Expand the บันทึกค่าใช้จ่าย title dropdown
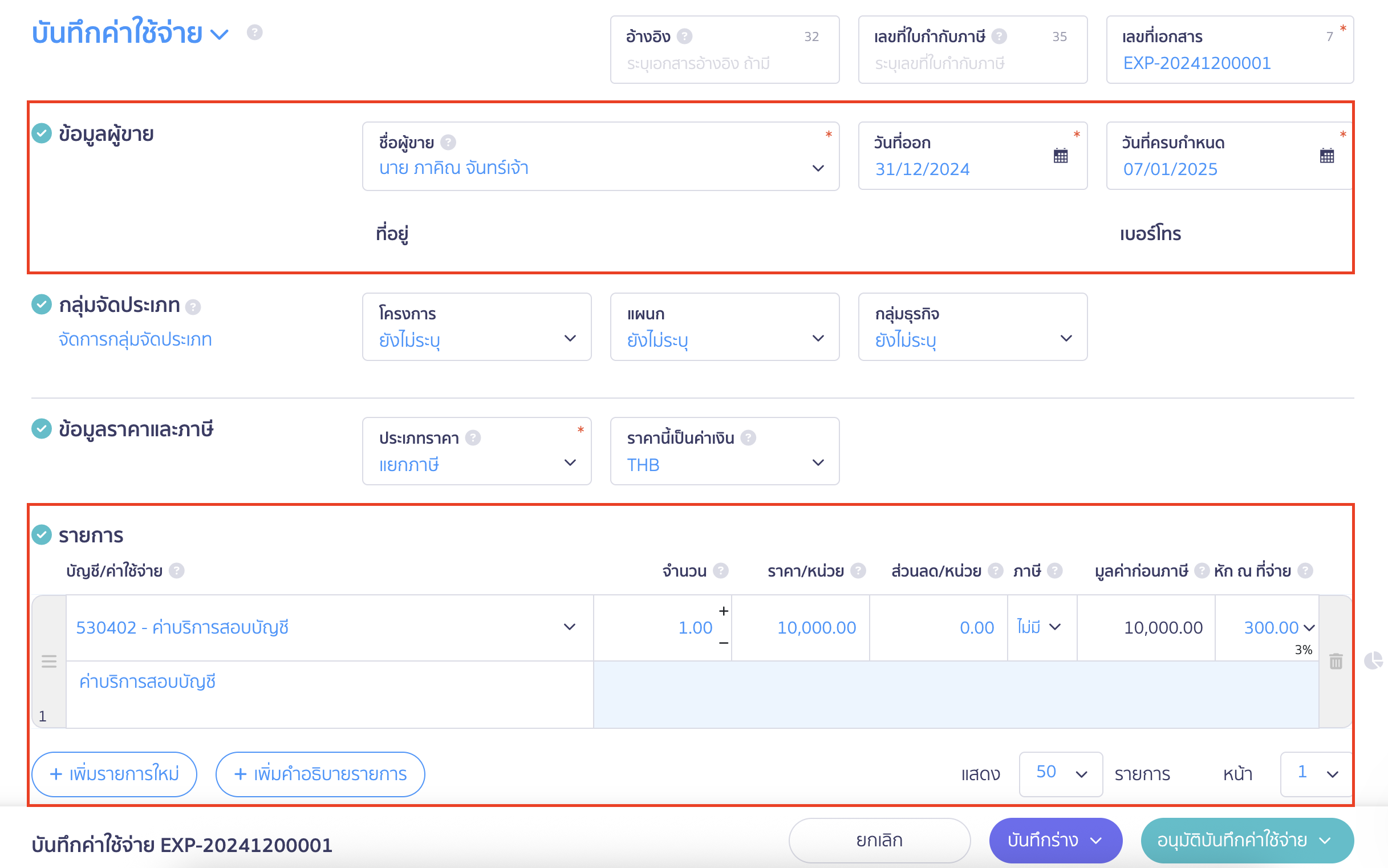The image size is (1388, 868). pos(220,34)
